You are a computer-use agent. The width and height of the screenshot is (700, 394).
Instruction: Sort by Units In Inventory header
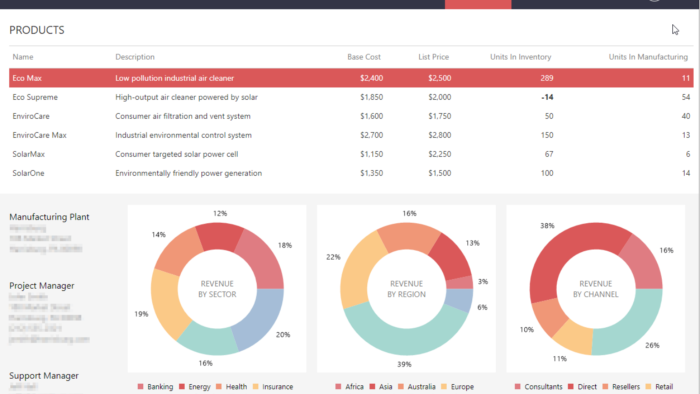coord(521,57)
